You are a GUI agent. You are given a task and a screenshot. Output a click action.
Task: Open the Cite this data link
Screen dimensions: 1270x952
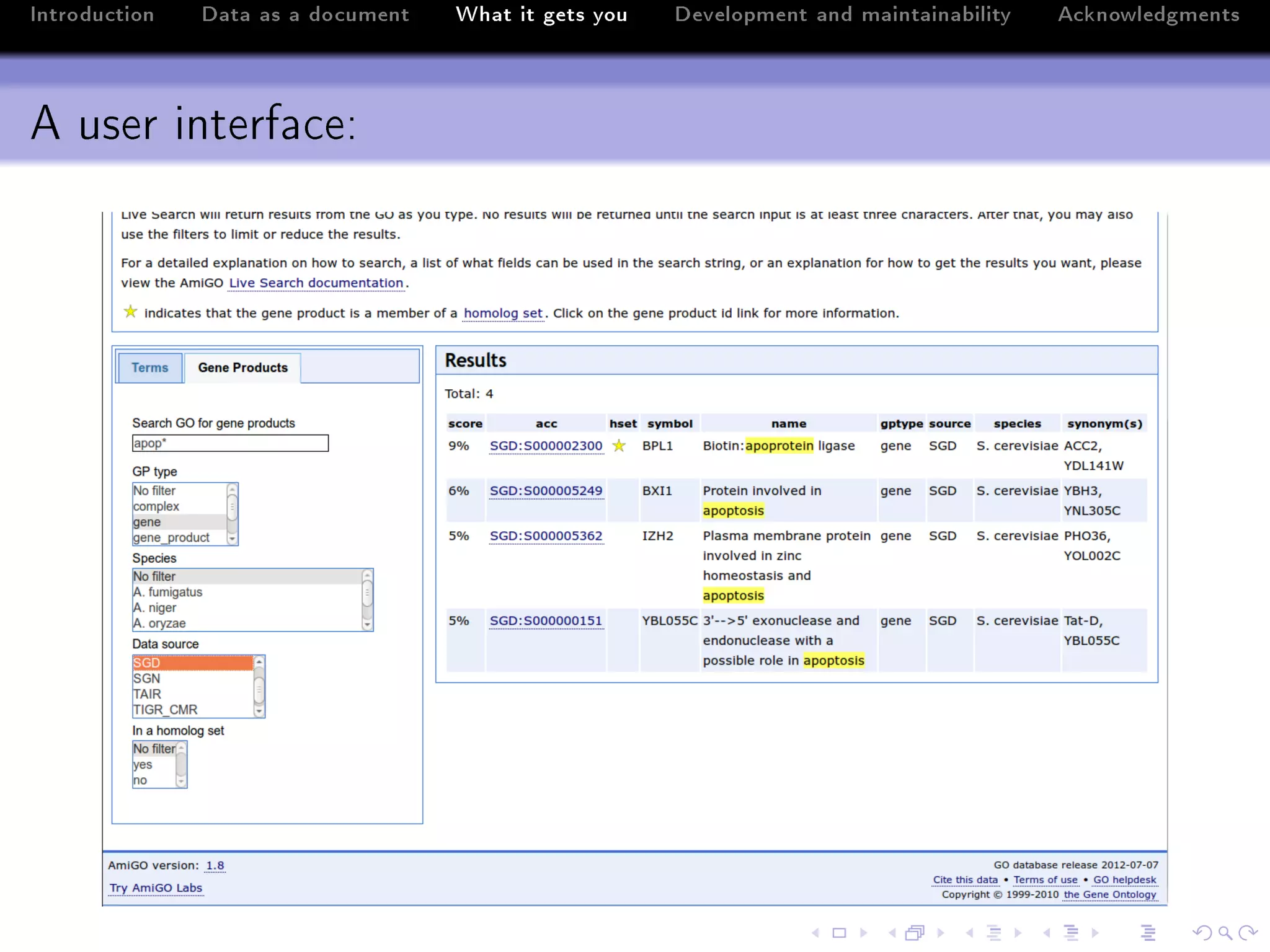[966, 879]
